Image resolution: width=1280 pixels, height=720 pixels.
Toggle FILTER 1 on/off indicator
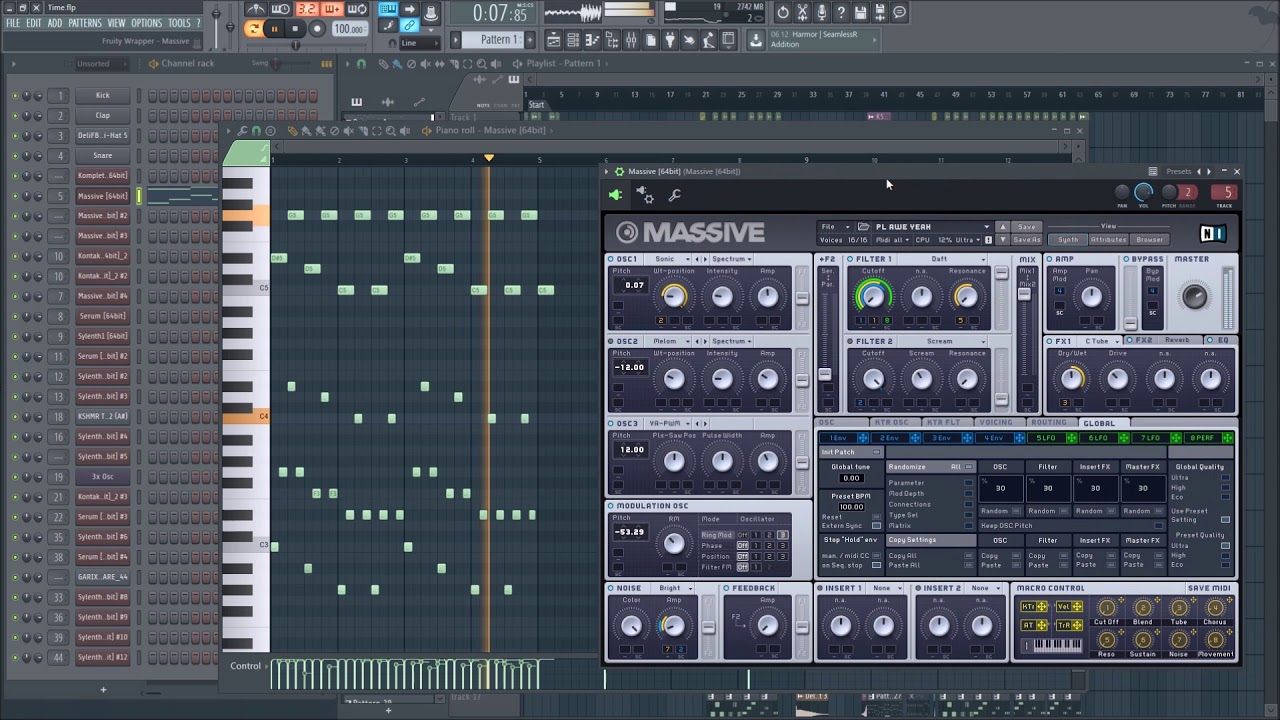850,259
